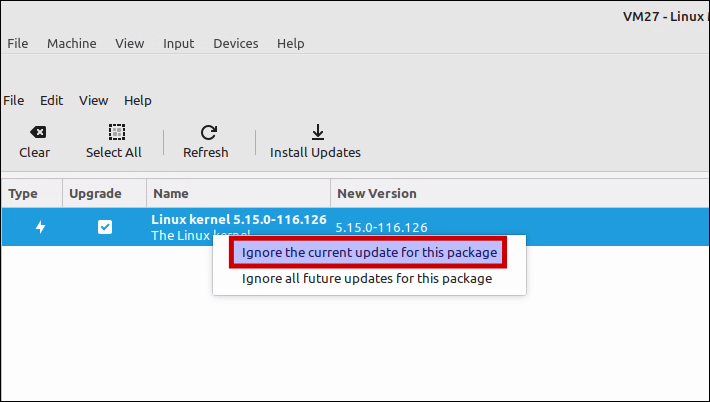The height and width of the screenshot is (402, 710).
Task: Sort by the Type column header
Action: point(32,194)
